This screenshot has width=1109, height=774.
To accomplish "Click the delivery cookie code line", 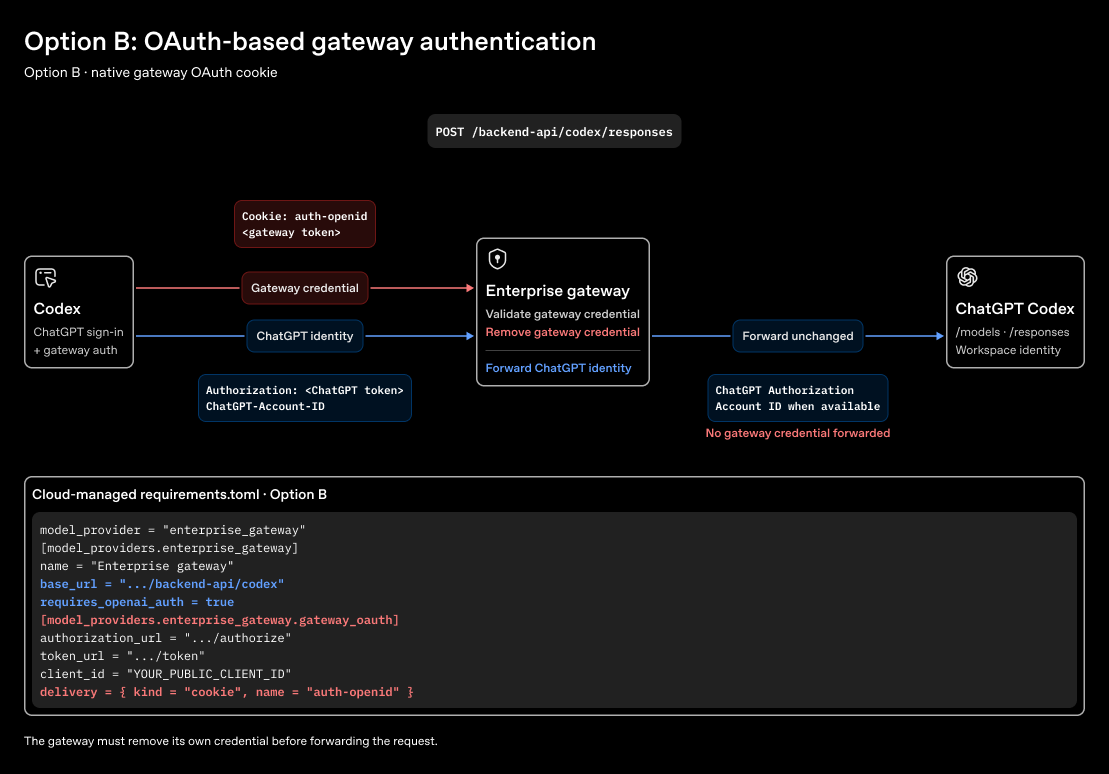I will (x=226, y=692).
